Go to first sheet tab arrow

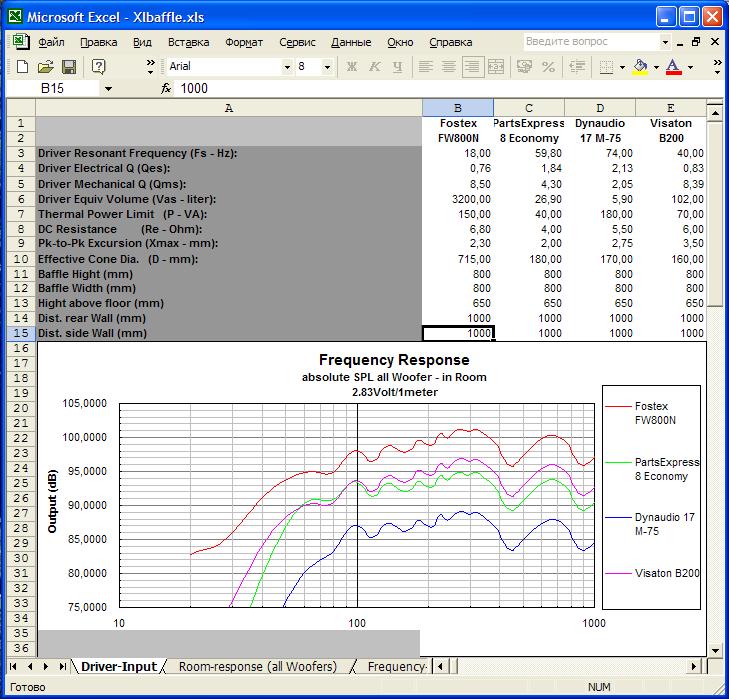point(13,666)
